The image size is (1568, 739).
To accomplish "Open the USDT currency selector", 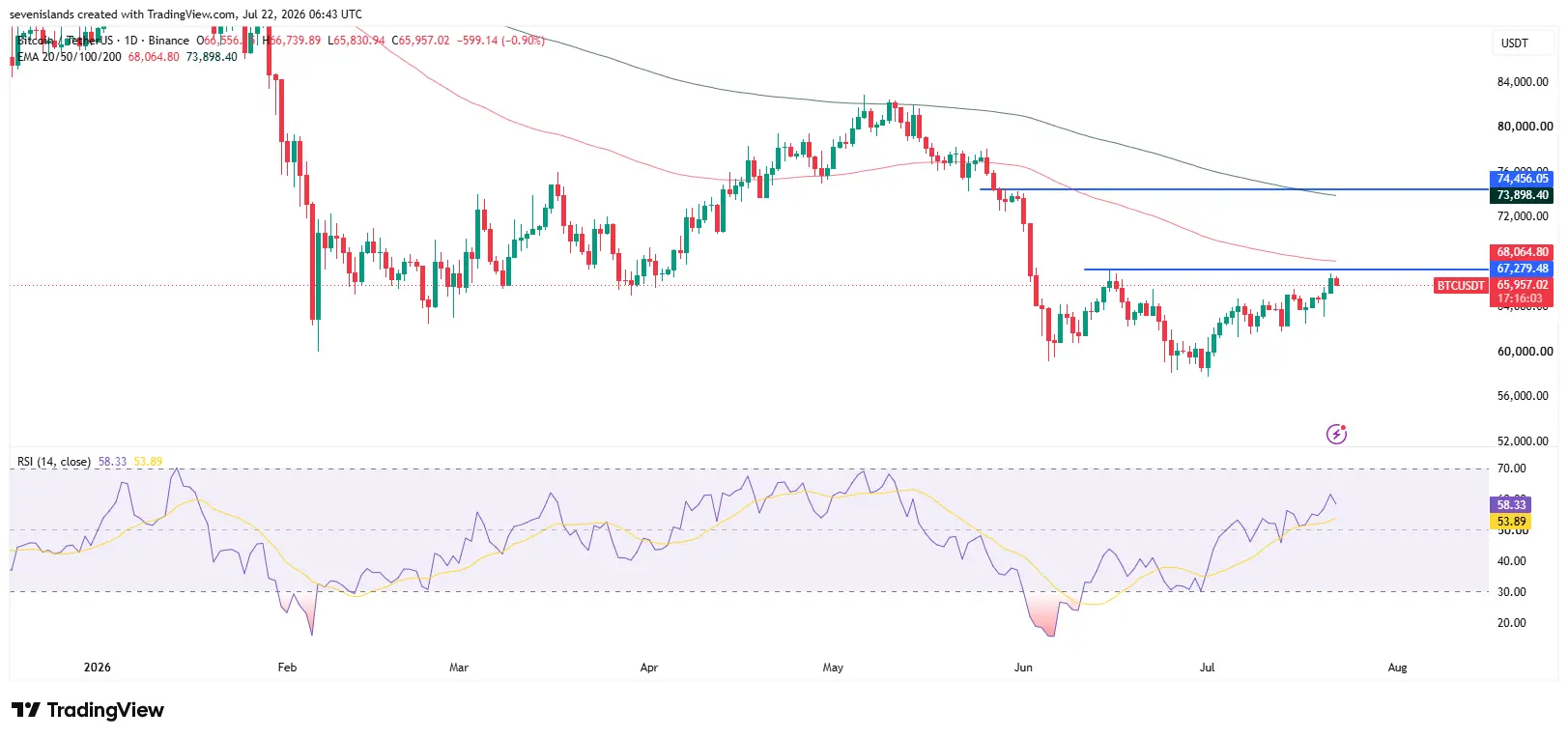I will click(1514, 43).
